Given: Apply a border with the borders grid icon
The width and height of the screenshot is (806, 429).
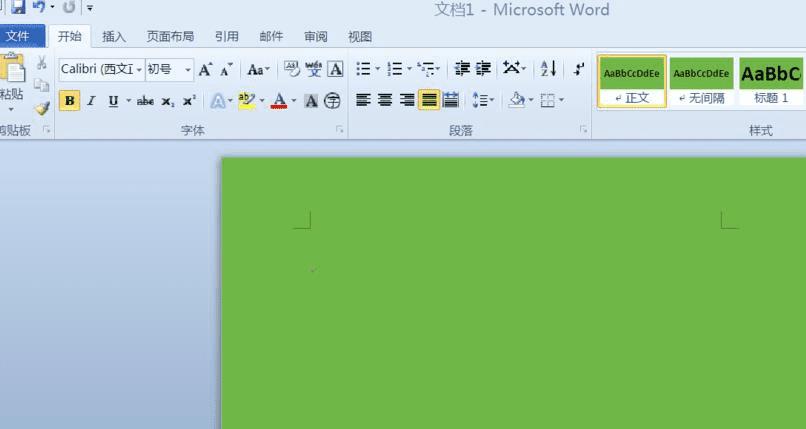Looking at the screenshot, I should pos(548,100).
